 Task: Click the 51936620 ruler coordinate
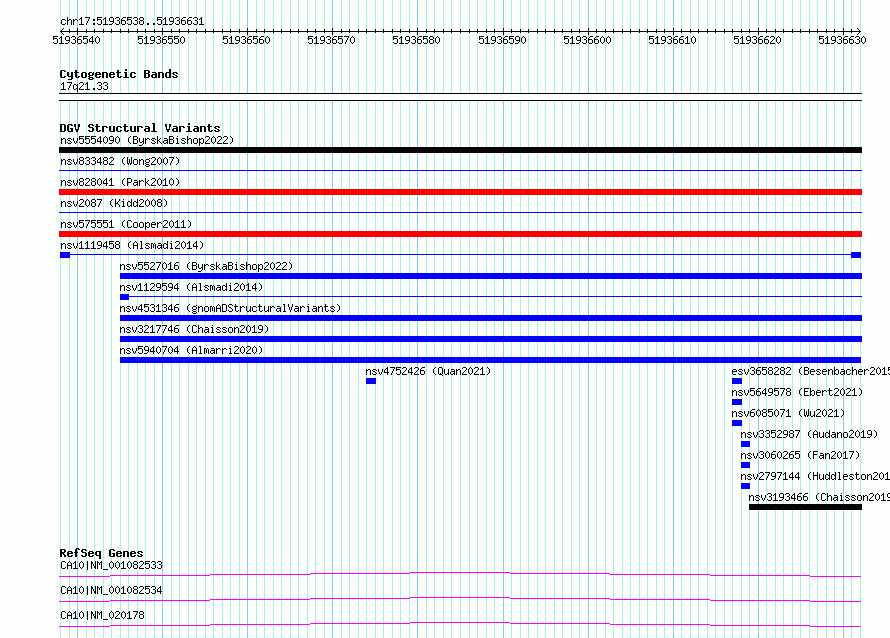758,40
